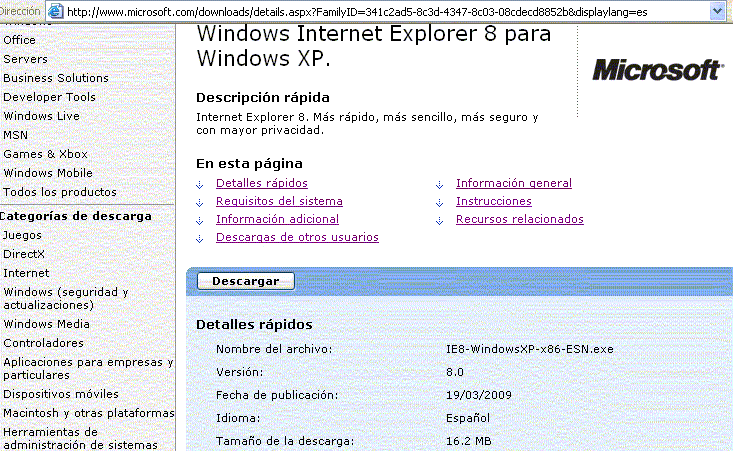Select the Windows Media category
The height and width of the screenshot is (451, 733).
click(x=46, y=324)
